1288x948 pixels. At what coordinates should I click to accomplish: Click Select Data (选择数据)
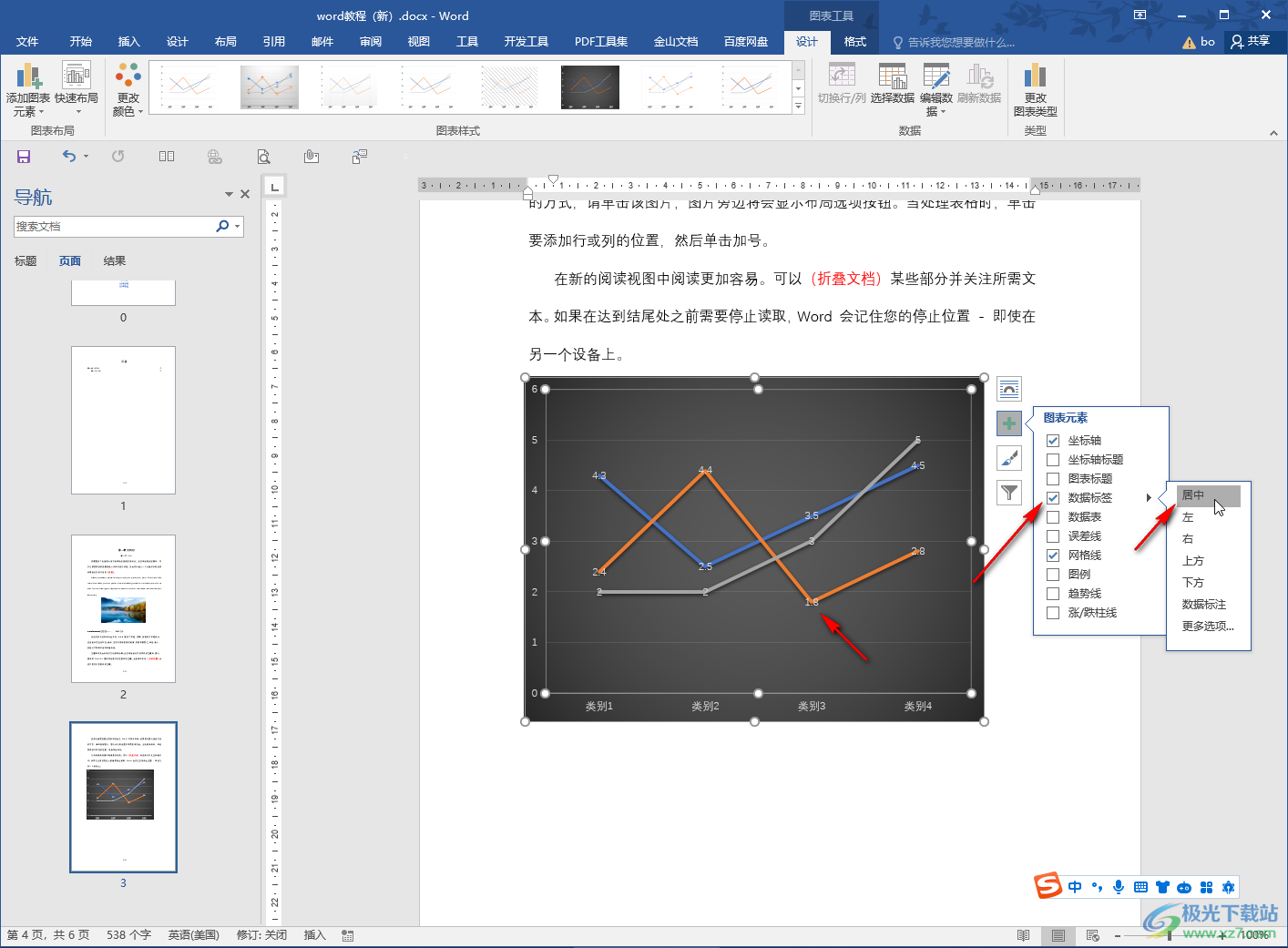click(x=892, y=84)
